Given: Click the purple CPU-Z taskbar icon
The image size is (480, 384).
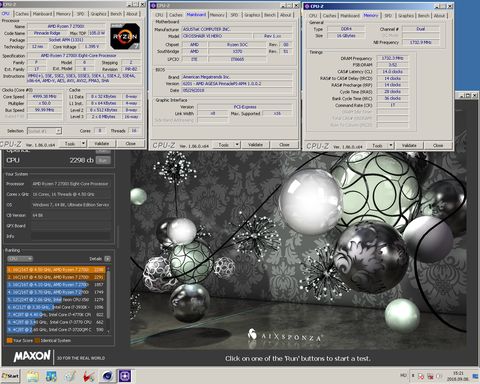Looking at the screenshot, I should (125, 376).
